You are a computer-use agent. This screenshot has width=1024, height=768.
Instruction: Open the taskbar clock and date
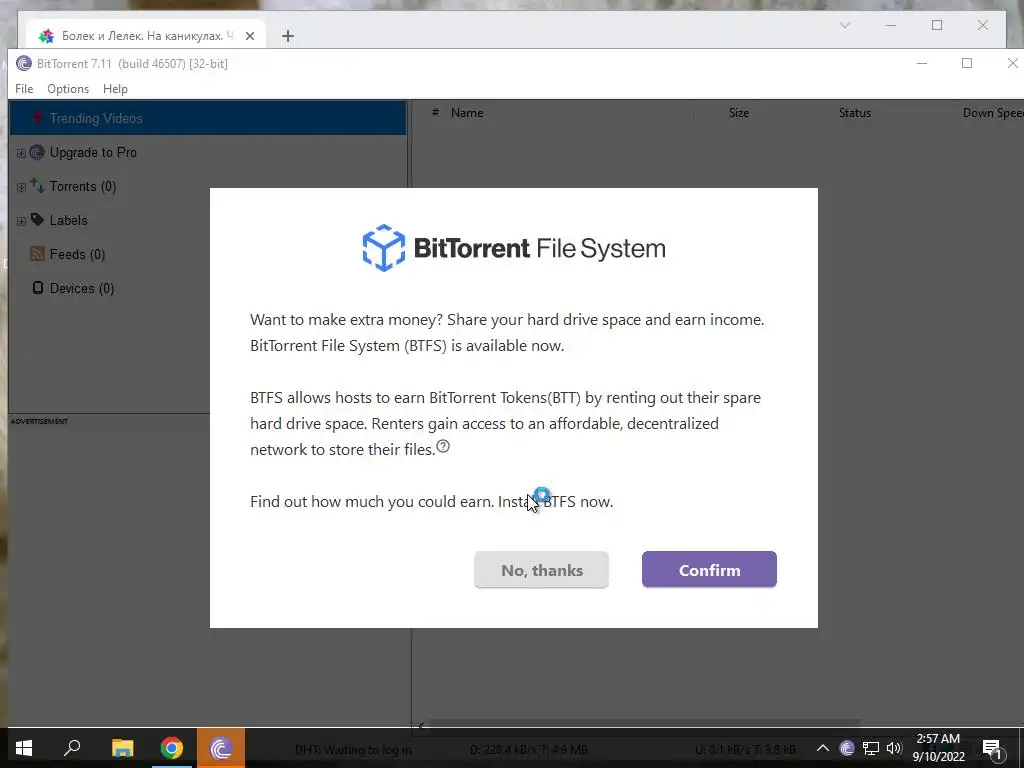pos(938,748)
